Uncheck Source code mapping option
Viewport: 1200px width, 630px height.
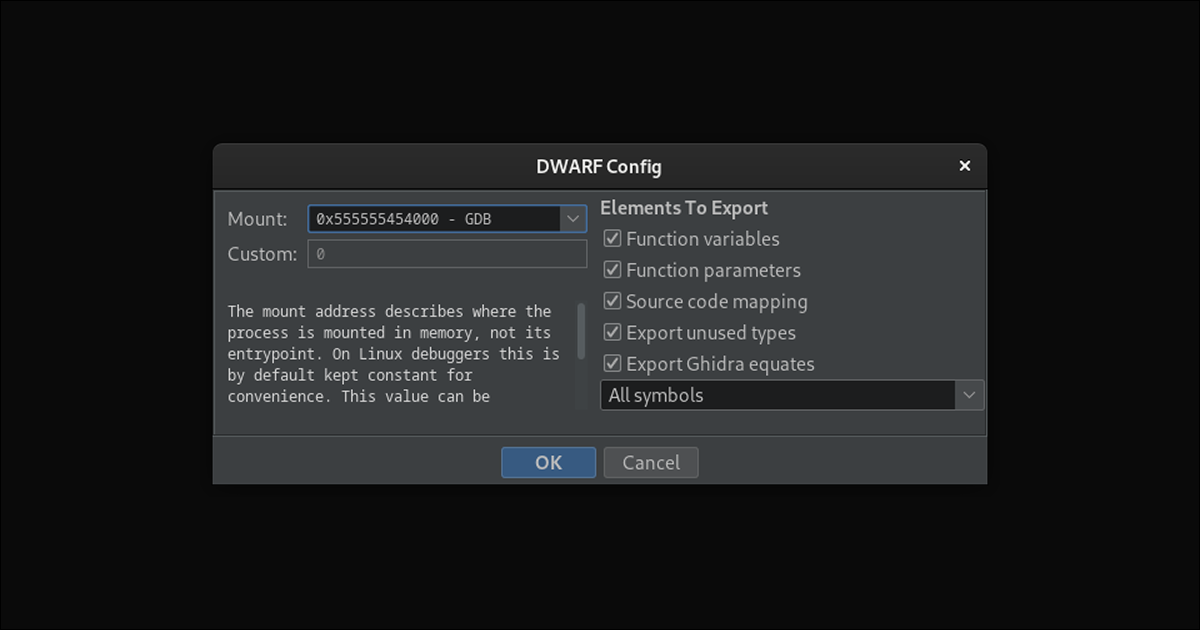pyautogui.click(x=613, y=301)
